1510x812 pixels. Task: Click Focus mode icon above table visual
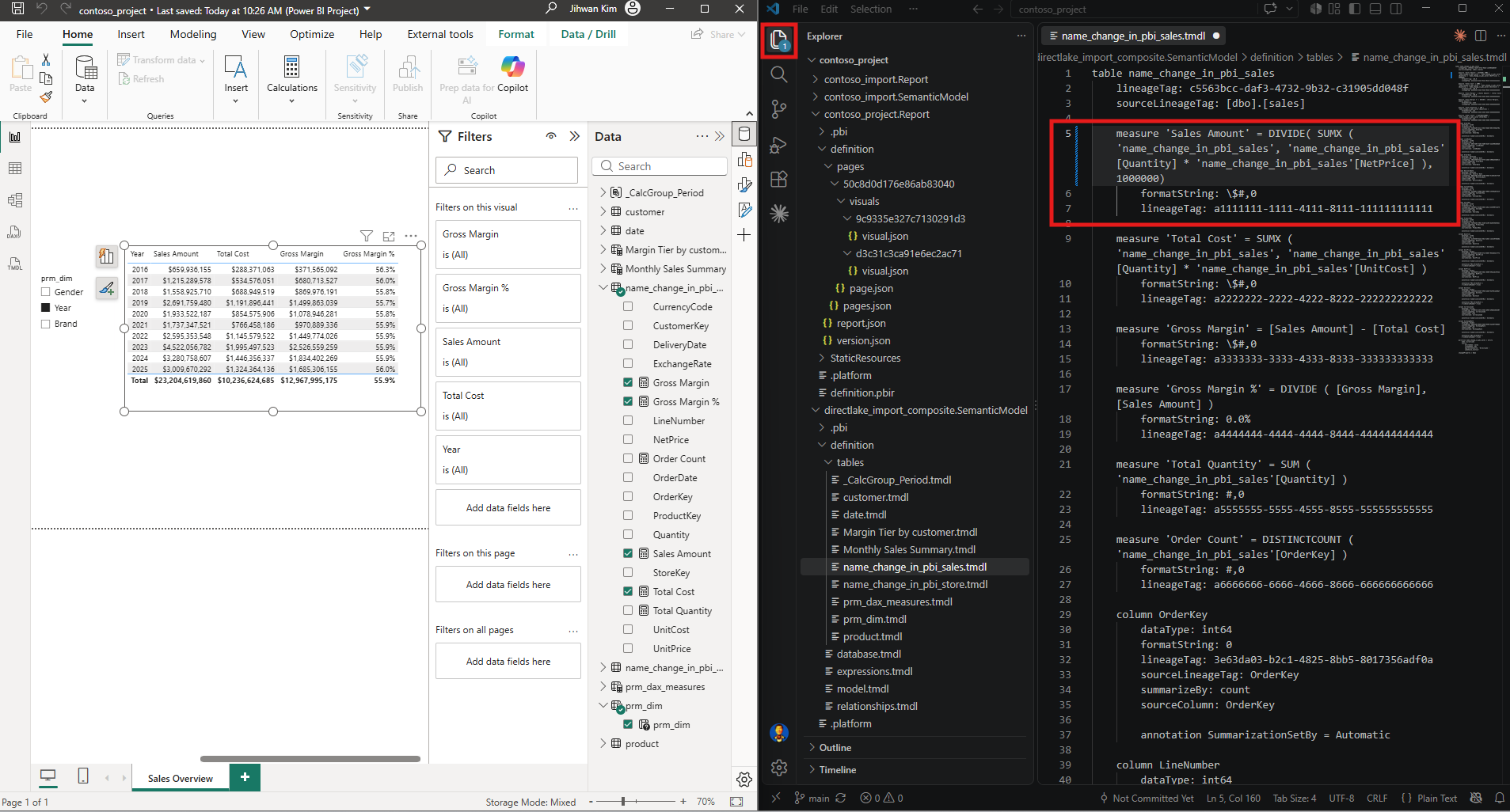389,236
